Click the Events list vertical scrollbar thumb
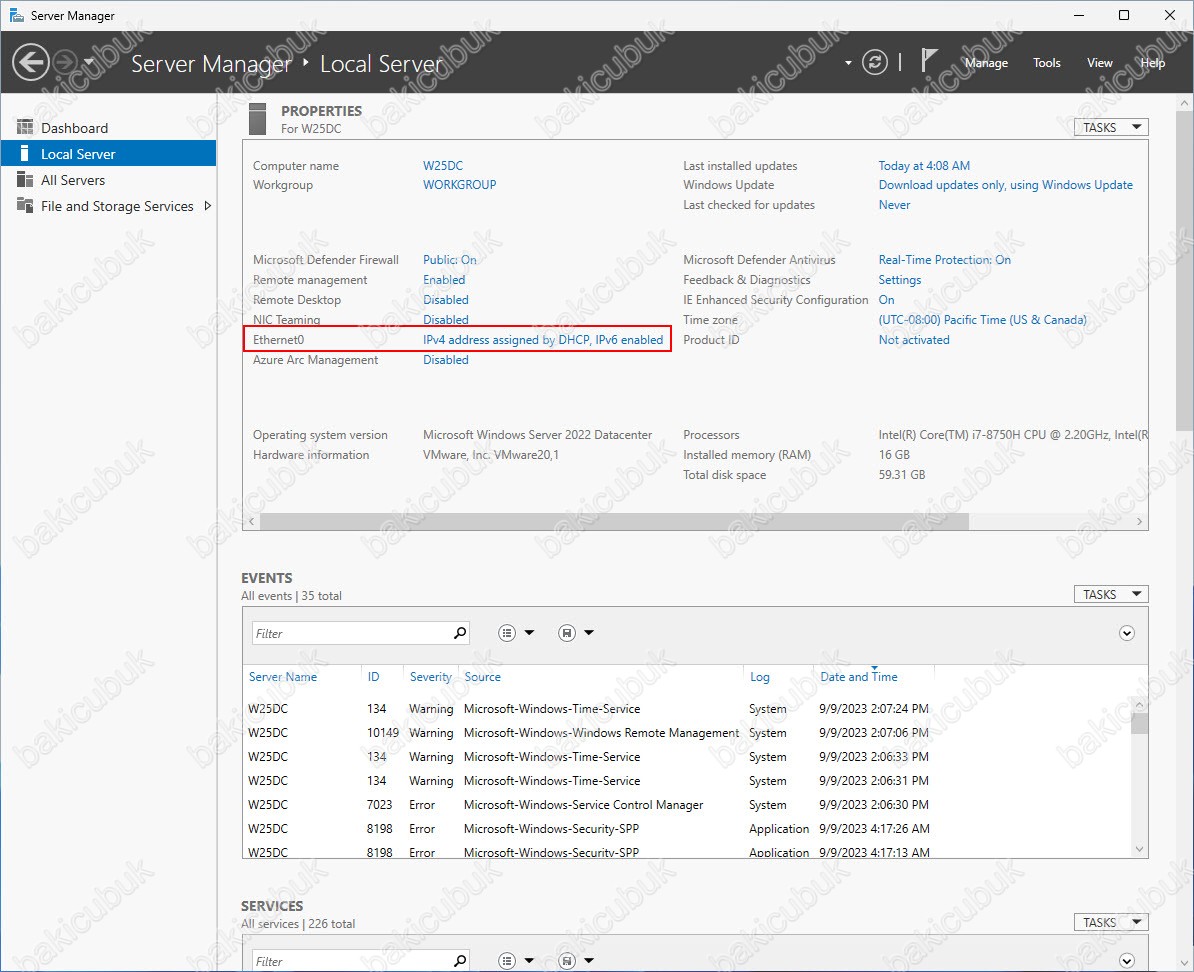The height and width of the screenshot is (972, 1194). click(x=1139, y=723)
